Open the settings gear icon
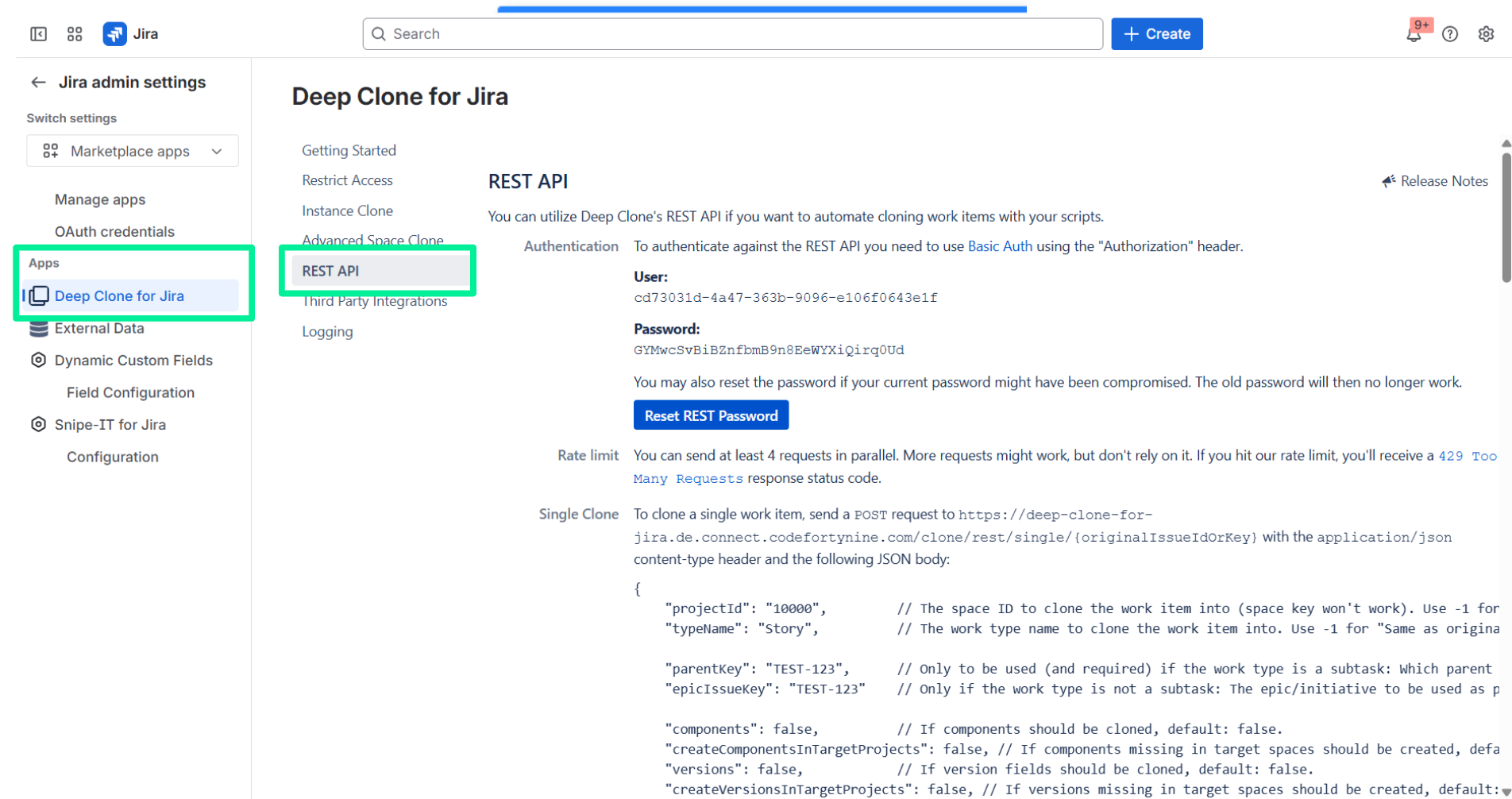The width and height of the screenshot is (1512, 799). 1486,34
